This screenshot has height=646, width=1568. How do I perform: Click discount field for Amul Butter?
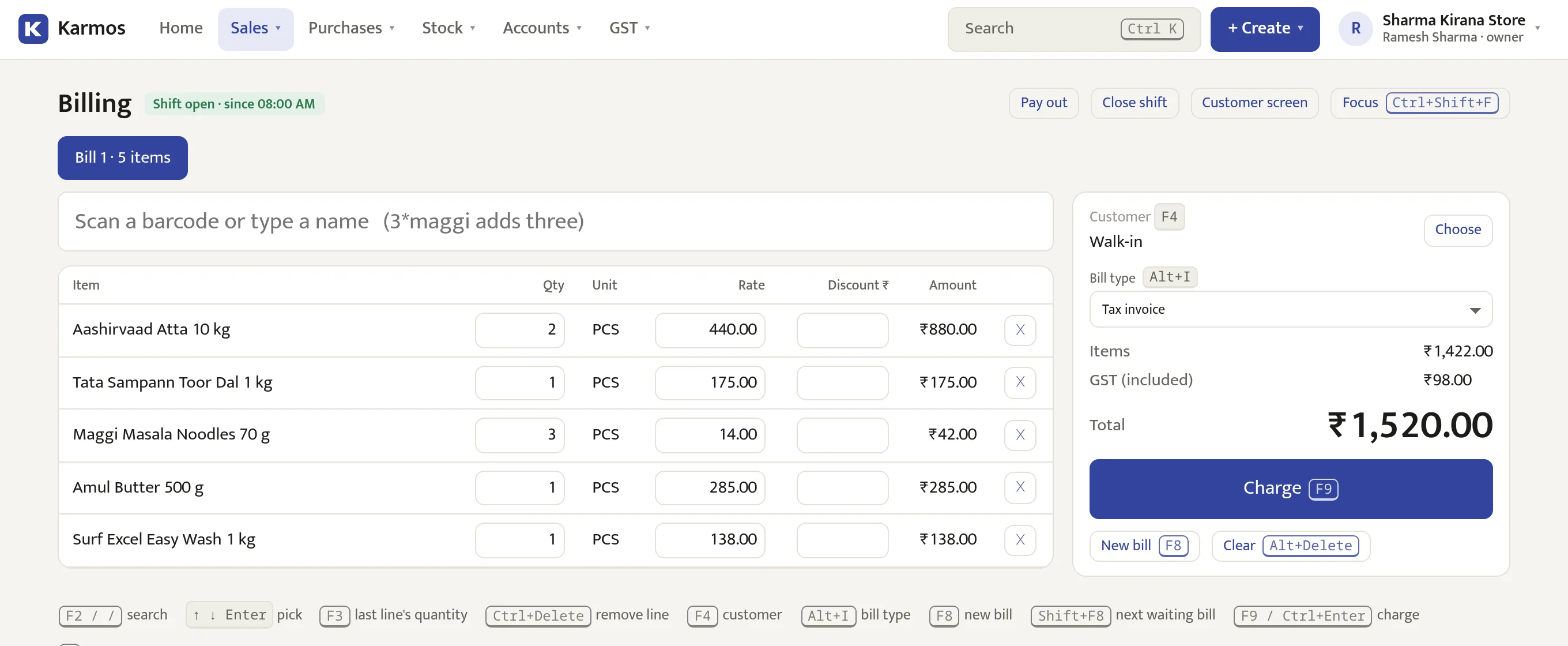tap(842, 487)
